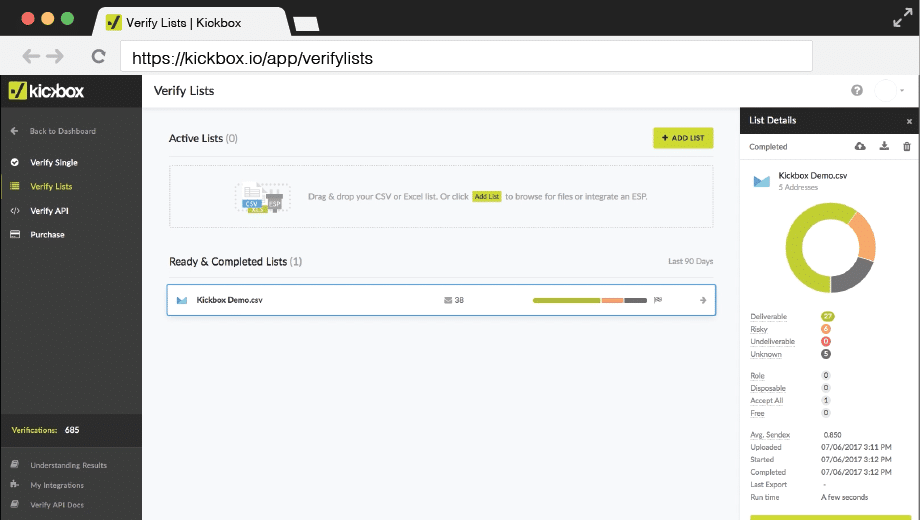The image size is (920, 520).
Task: Click the drag and drop upload area
Action: (441, 197)
